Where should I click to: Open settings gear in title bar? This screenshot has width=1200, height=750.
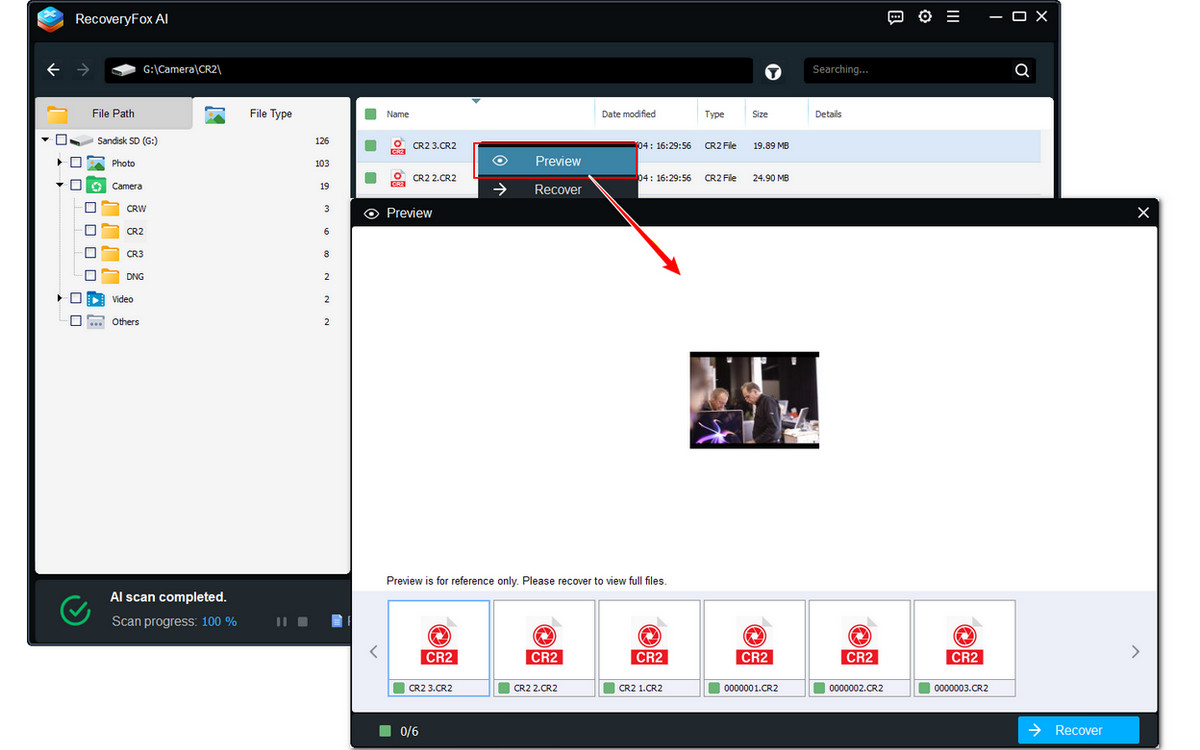pyautogui.click(x=925, y=17)
